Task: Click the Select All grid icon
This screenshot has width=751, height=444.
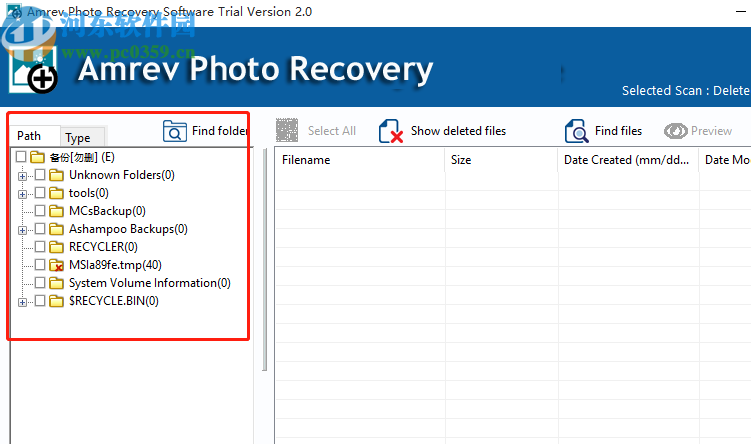Action: click(287, 130)
